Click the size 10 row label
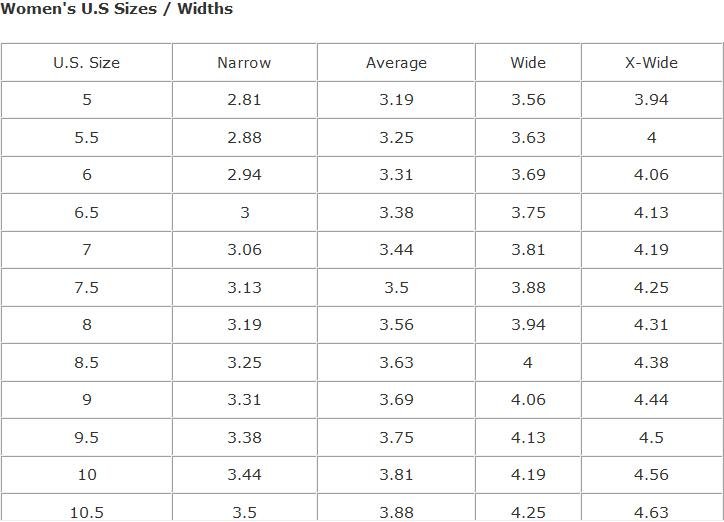The image size is (724, 522). point(86,475)
